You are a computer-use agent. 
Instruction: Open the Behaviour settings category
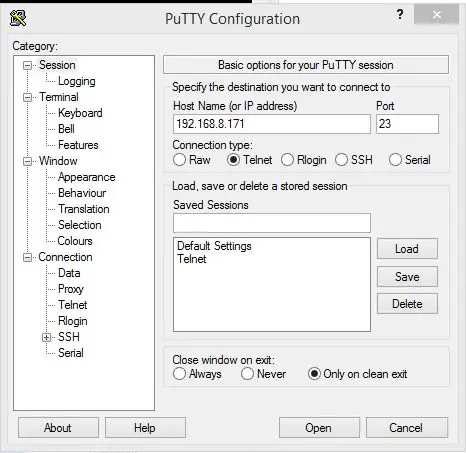coord(82,193)
